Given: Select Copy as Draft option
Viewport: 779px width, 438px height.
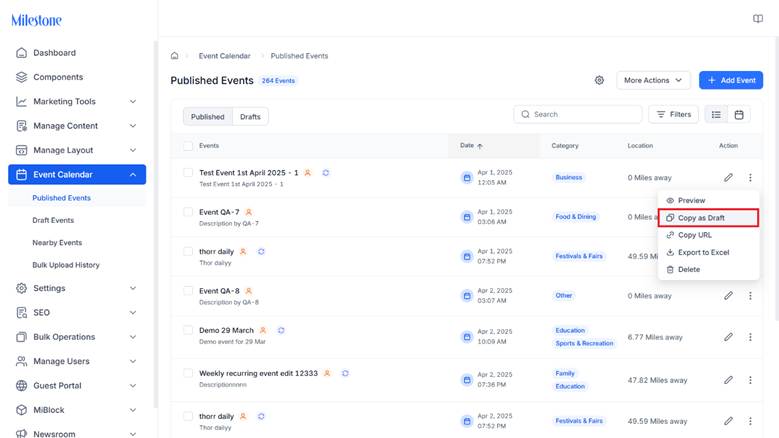Looking at the screenshot, I should (x=708, y=218).
